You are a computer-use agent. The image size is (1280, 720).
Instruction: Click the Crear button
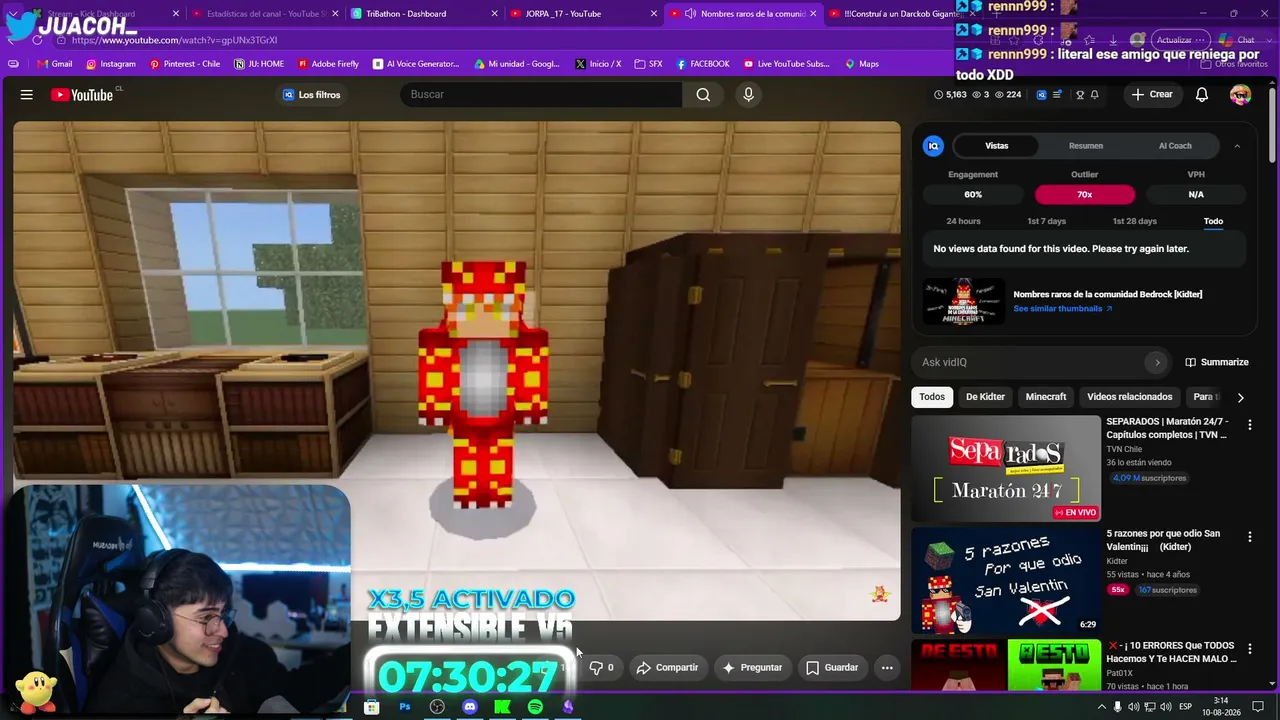[1151, 95]
